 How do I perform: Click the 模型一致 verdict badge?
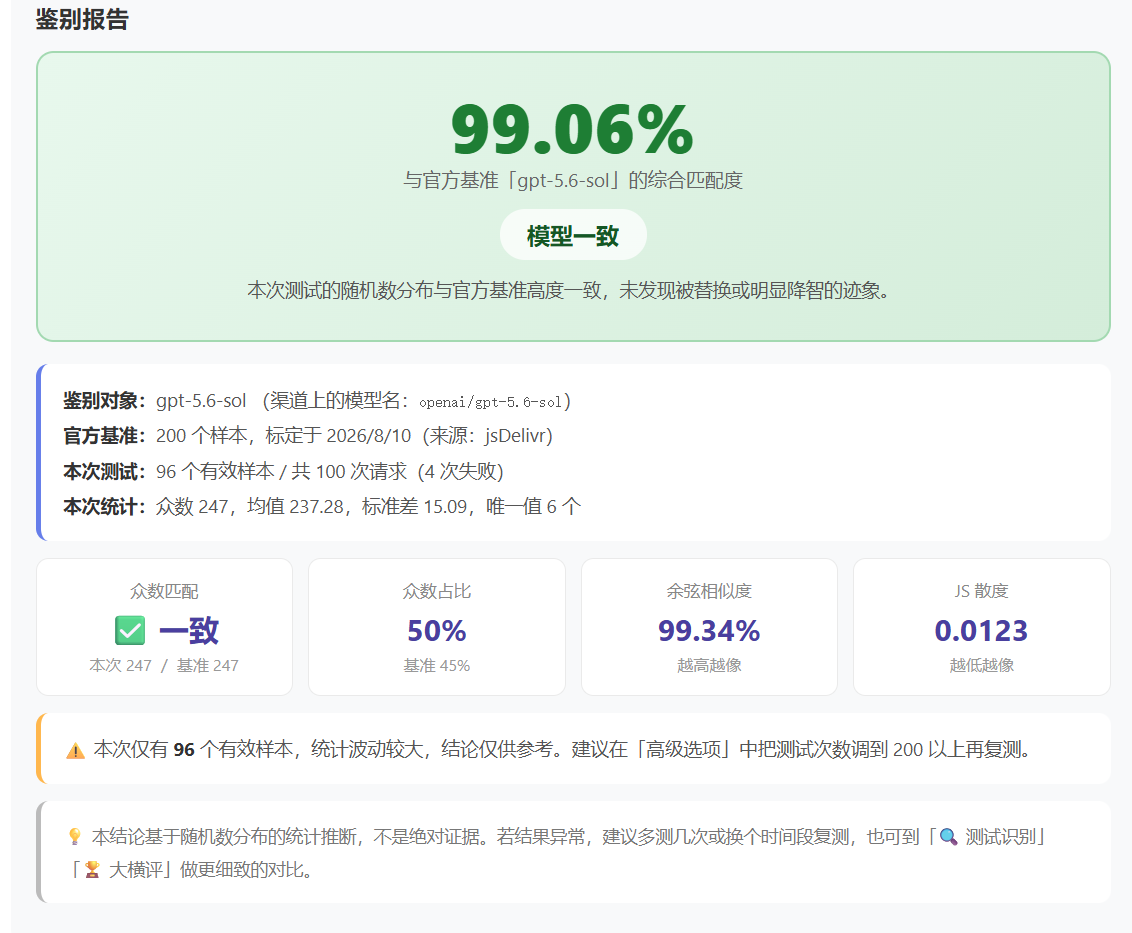pyautogui.click(x=573, y=235)
